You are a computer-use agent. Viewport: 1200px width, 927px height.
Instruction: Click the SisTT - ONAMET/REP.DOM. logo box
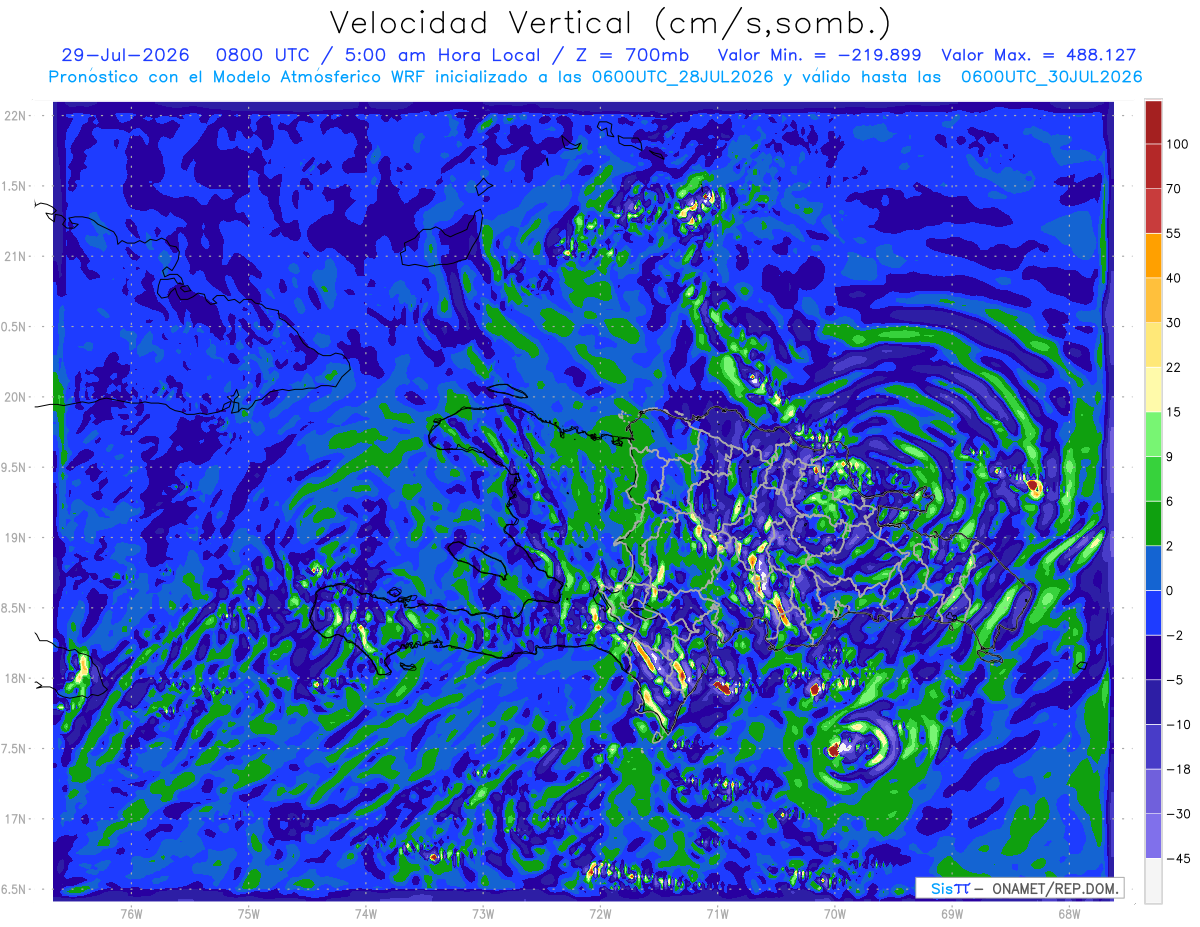1020,888
